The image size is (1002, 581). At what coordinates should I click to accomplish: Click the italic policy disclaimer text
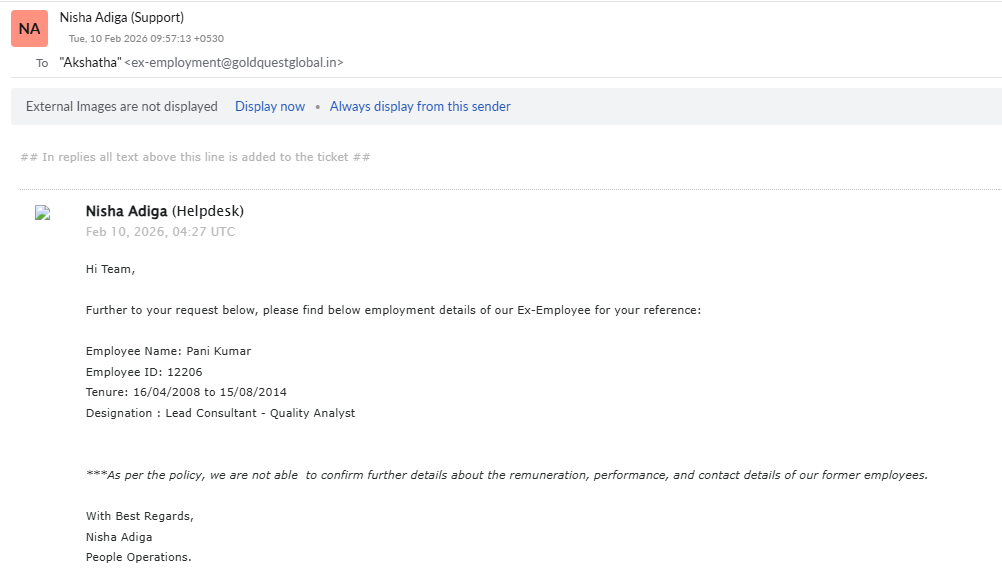tap(507, 475)
